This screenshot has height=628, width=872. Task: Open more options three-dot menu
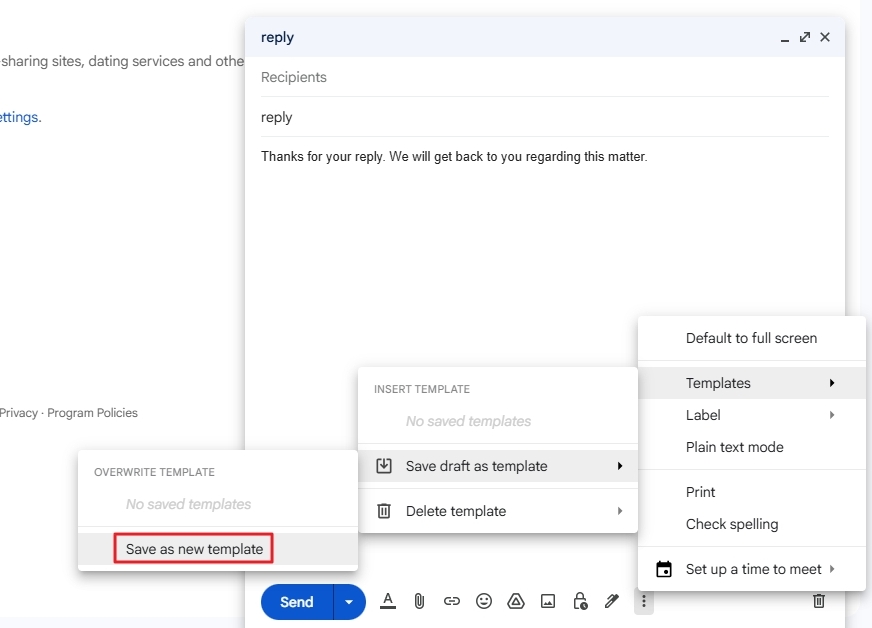click(643, 601)
